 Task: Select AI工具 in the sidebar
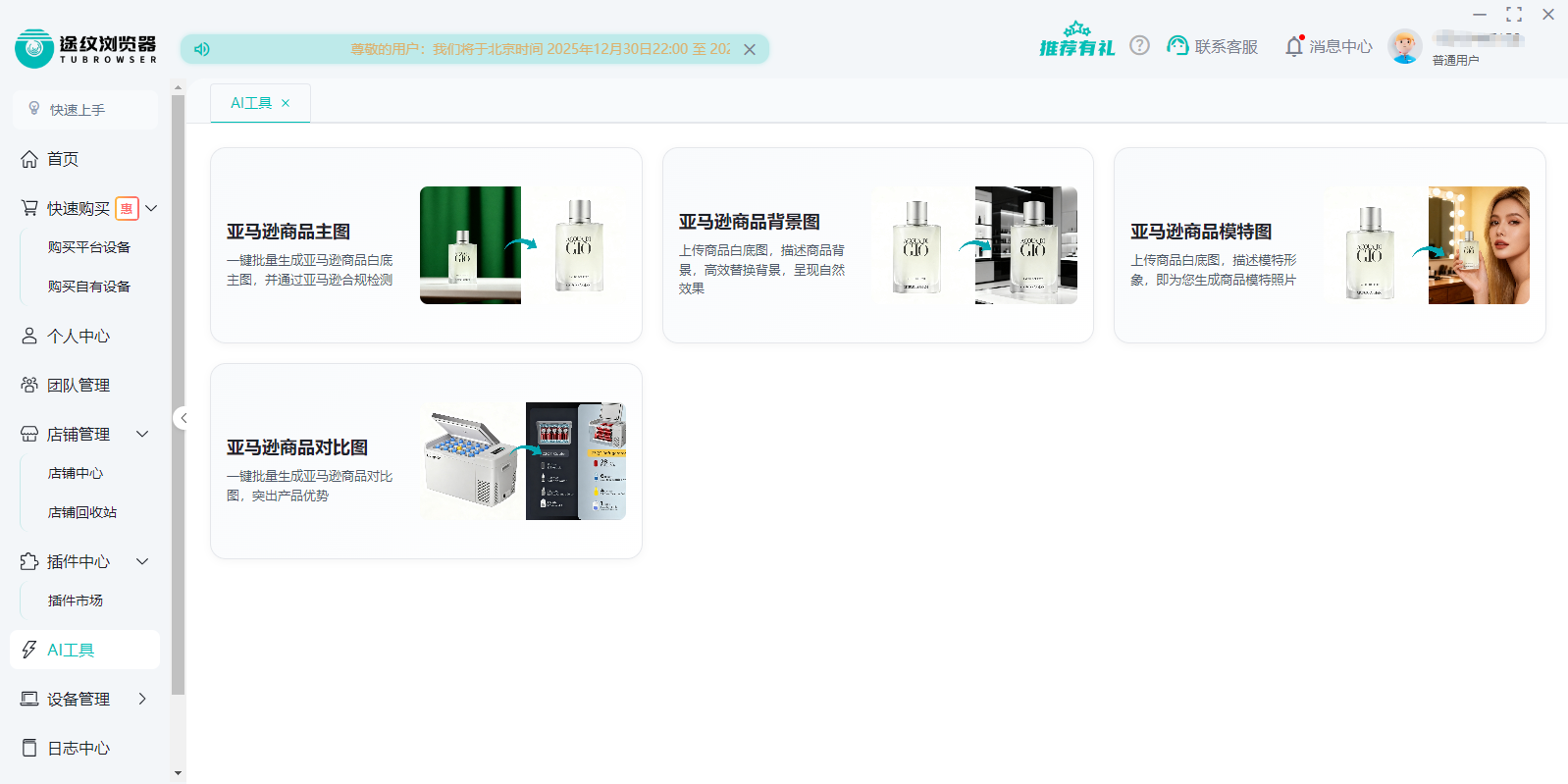(71, 650)
